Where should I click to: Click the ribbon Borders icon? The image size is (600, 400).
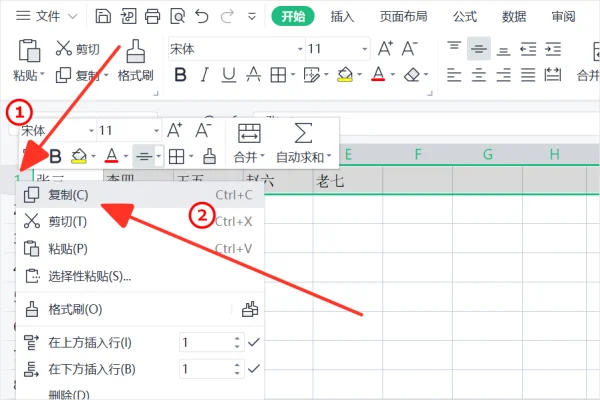click(278, 75)
